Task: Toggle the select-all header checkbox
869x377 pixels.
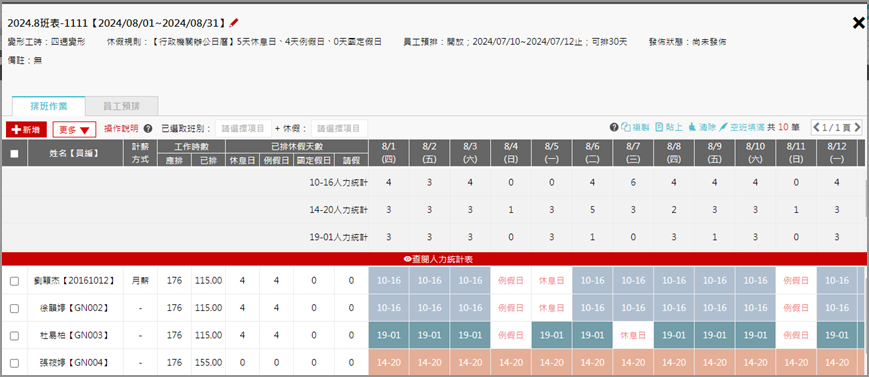Action: tap(14, 154)
